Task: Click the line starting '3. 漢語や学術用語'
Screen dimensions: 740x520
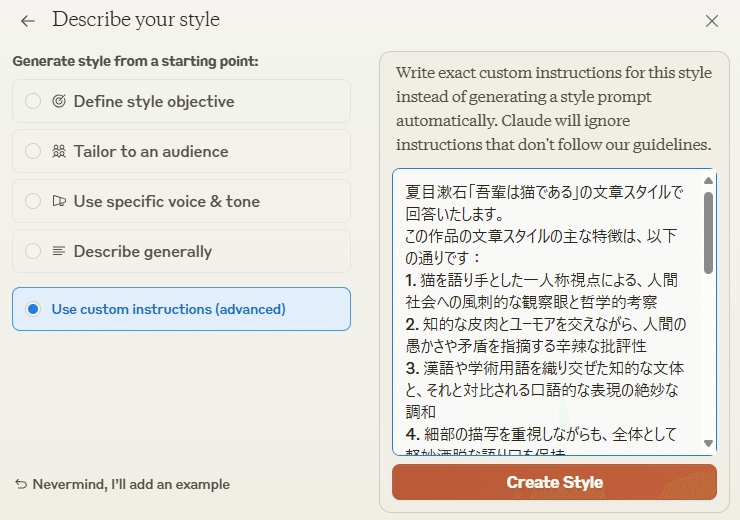Action: (x=545, y=368)
